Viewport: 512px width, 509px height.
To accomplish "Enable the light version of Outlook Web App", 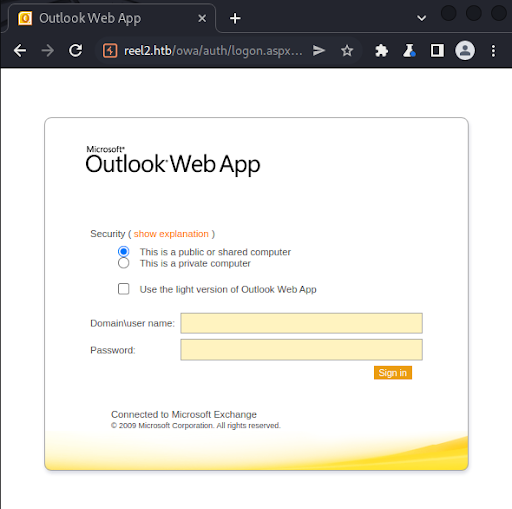I will coord(124,289).
